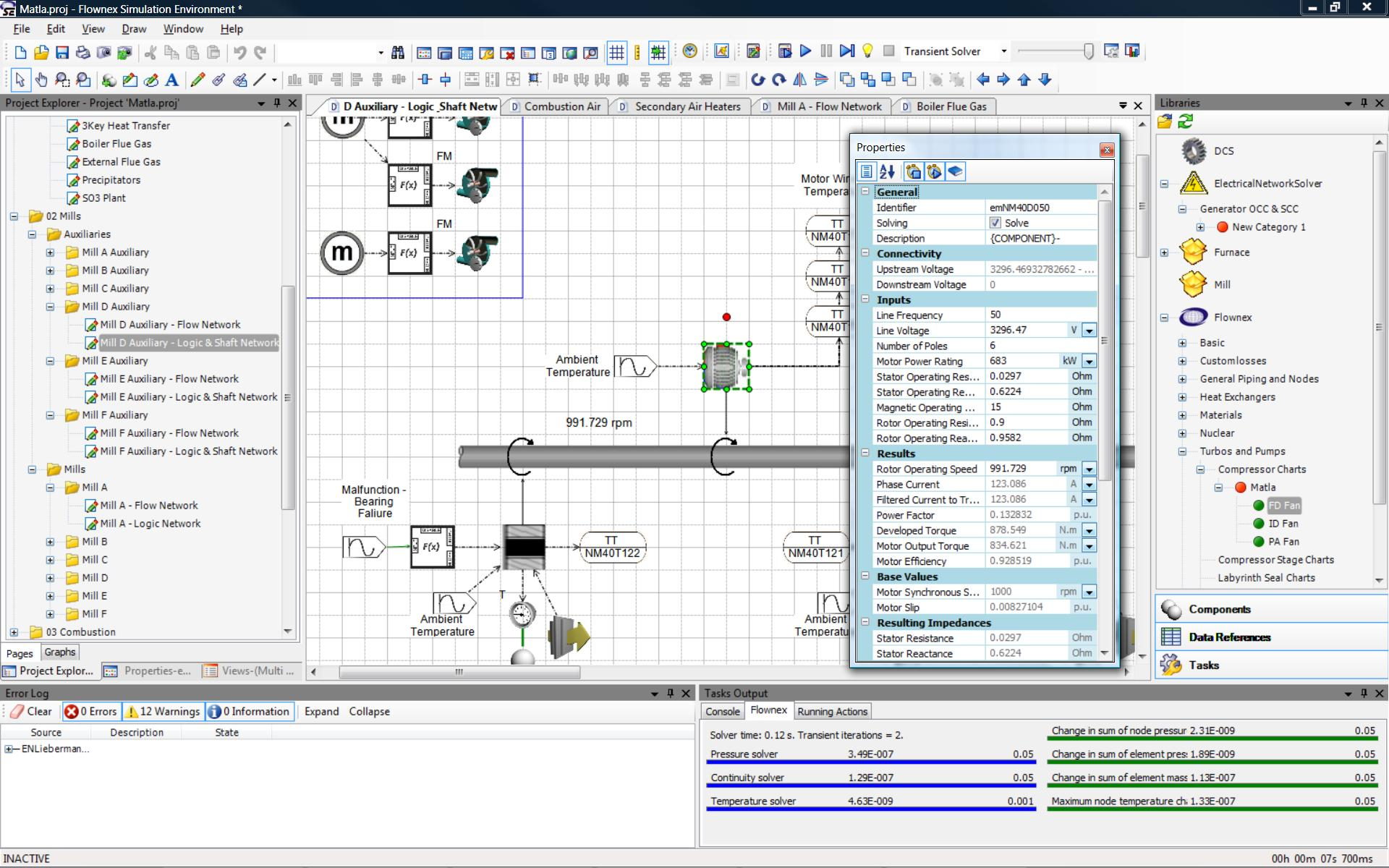Open the Motor Power Rating unit dropdown
The height and width of the screenshot is (868, 1389).
pos(1089,361)
